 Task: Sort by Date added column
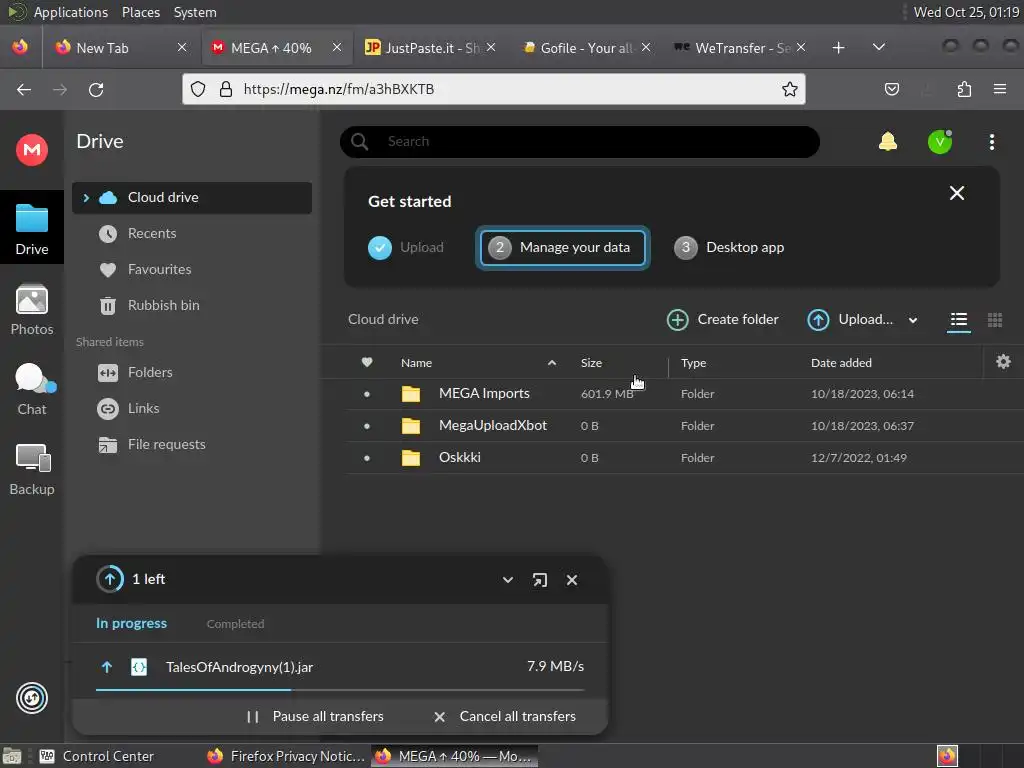click(841, 362)
